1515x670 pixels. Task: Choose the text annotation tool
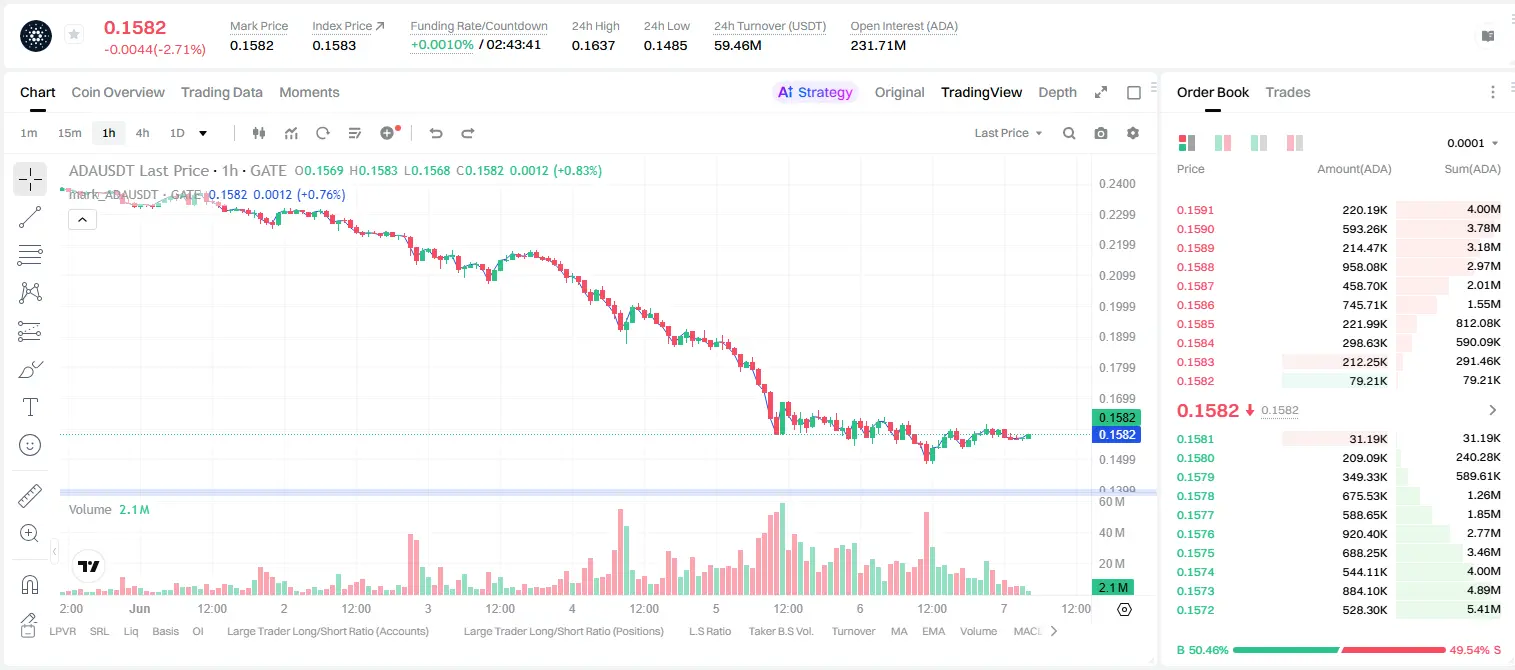click(30, 407)
